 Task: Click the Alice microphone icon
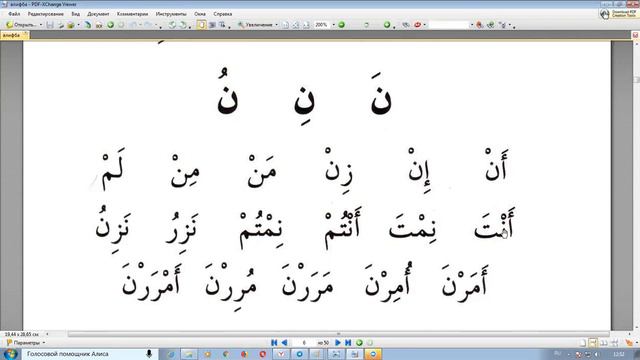(149, 354)
